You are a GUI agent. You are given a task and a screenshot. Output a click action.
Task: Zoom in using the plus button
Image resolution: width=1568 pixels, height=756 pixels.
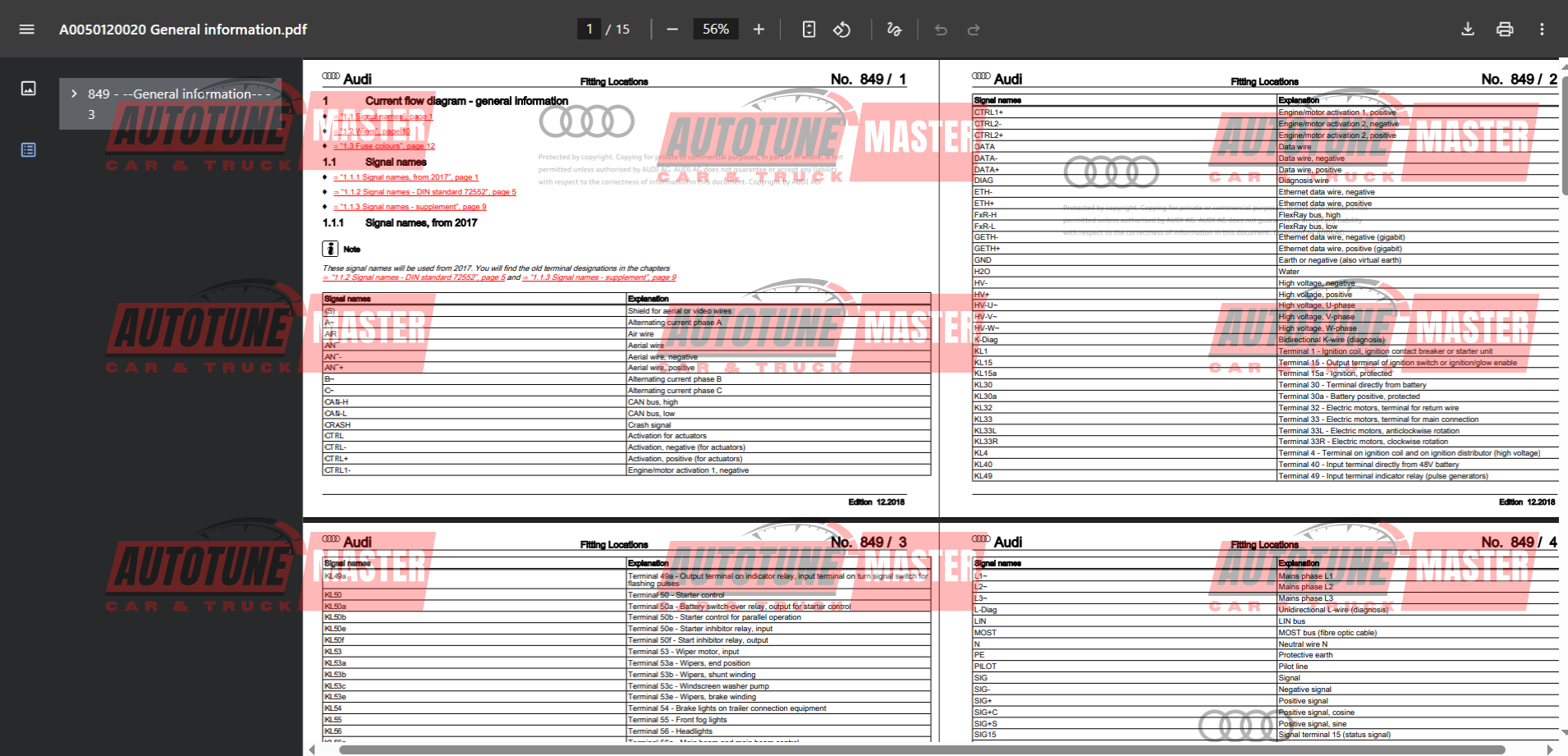(x=759, y=29)
